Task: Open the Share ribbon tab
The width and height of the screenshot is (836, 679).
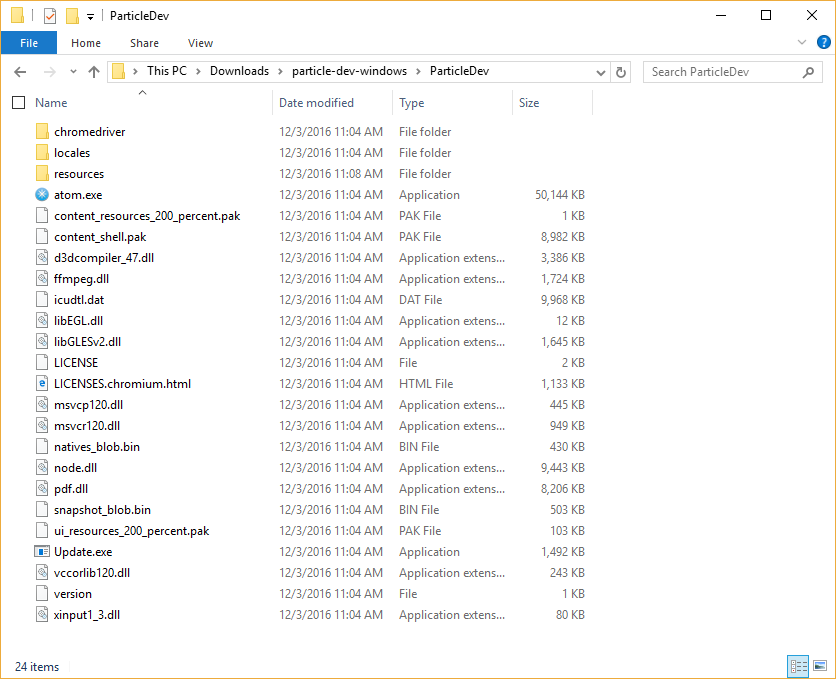Action: tap(144, 43)
